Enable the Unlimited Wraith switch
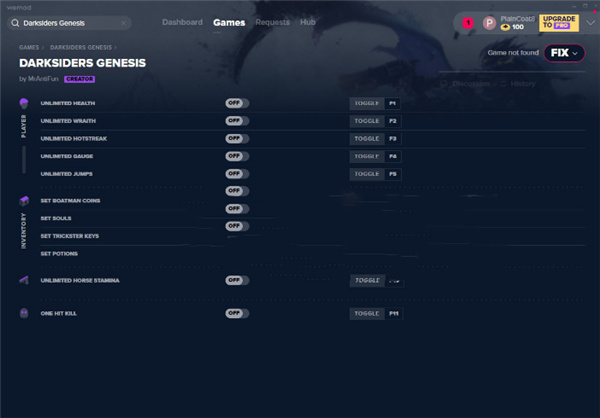 [237, 121]
